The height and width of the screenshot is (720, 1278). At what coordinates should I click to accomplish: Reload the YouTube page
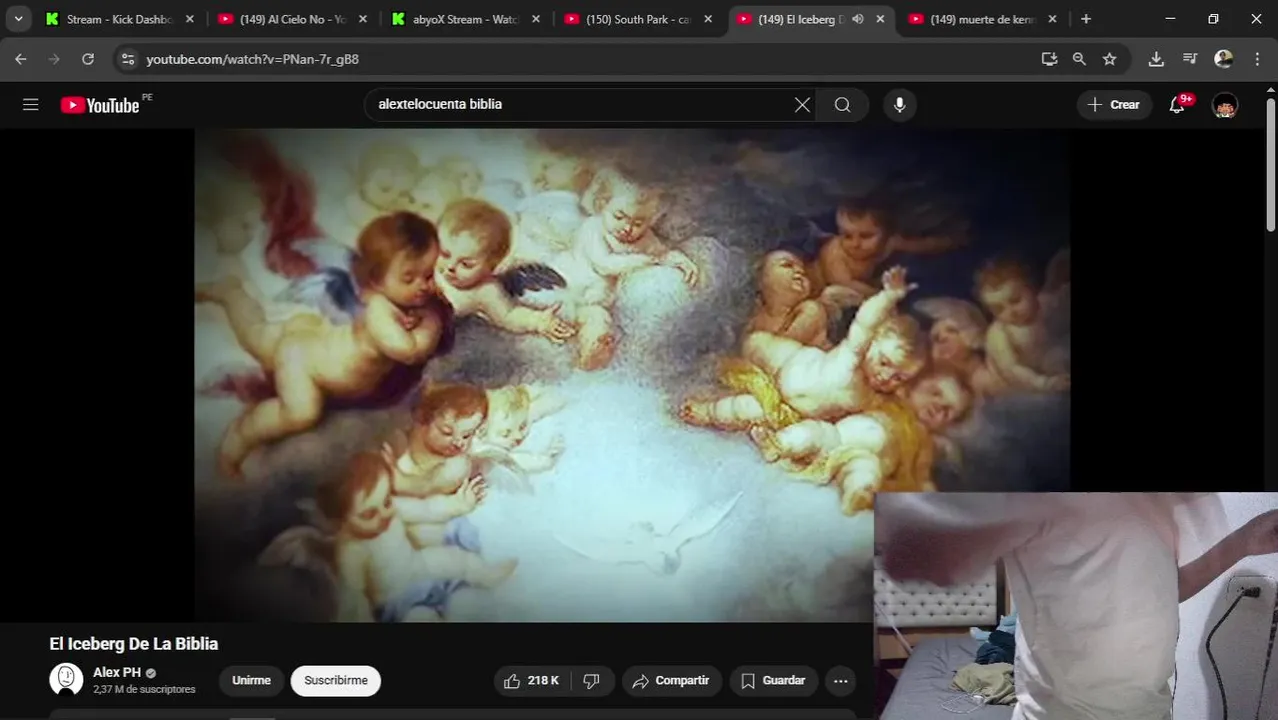[88, 59]
